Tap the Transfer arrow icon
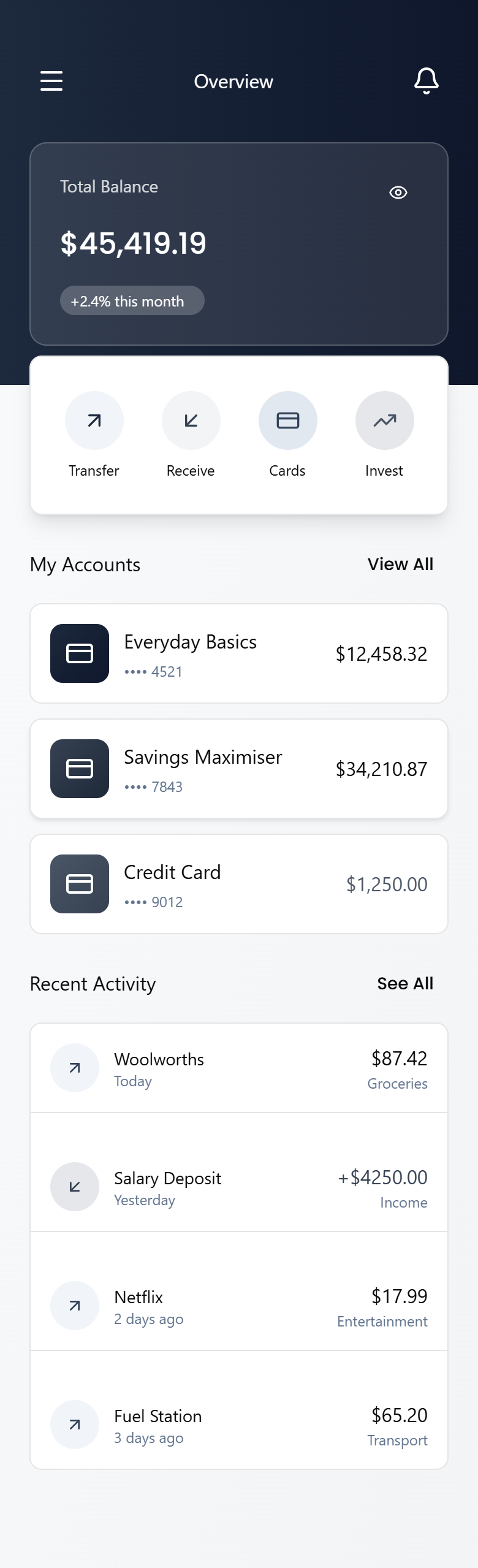 94,421
